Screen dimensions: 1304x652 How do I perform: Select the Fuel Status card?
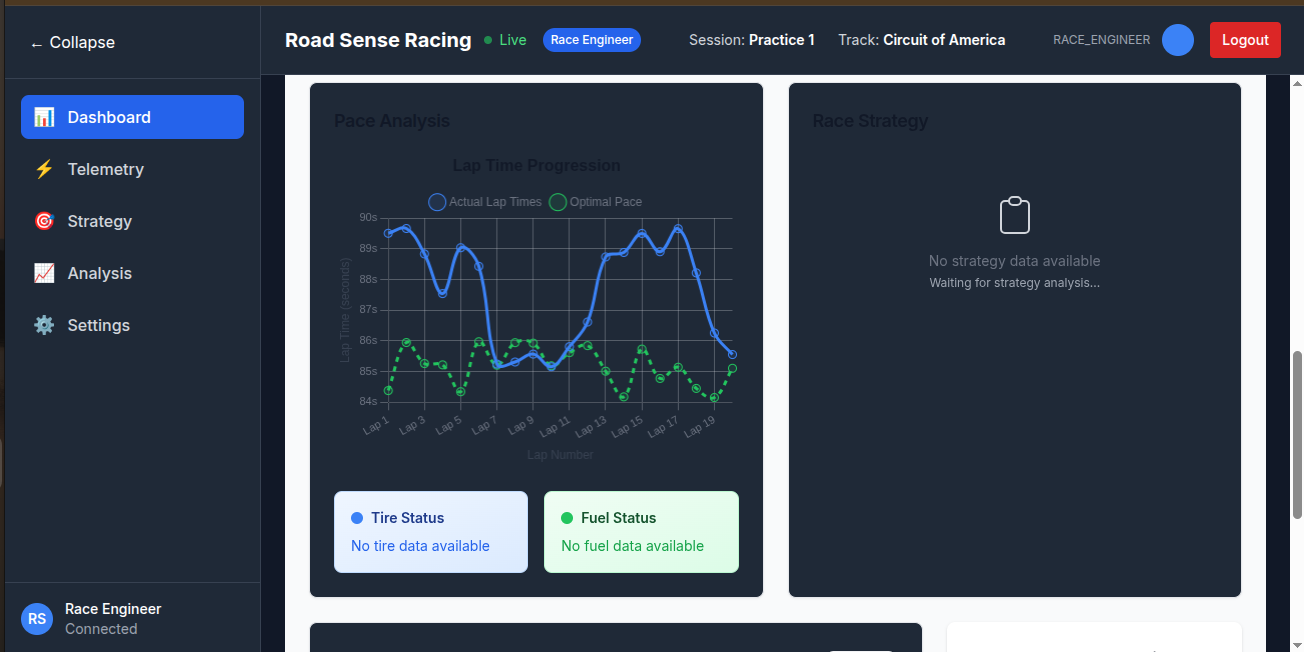(x=641, y=532)
